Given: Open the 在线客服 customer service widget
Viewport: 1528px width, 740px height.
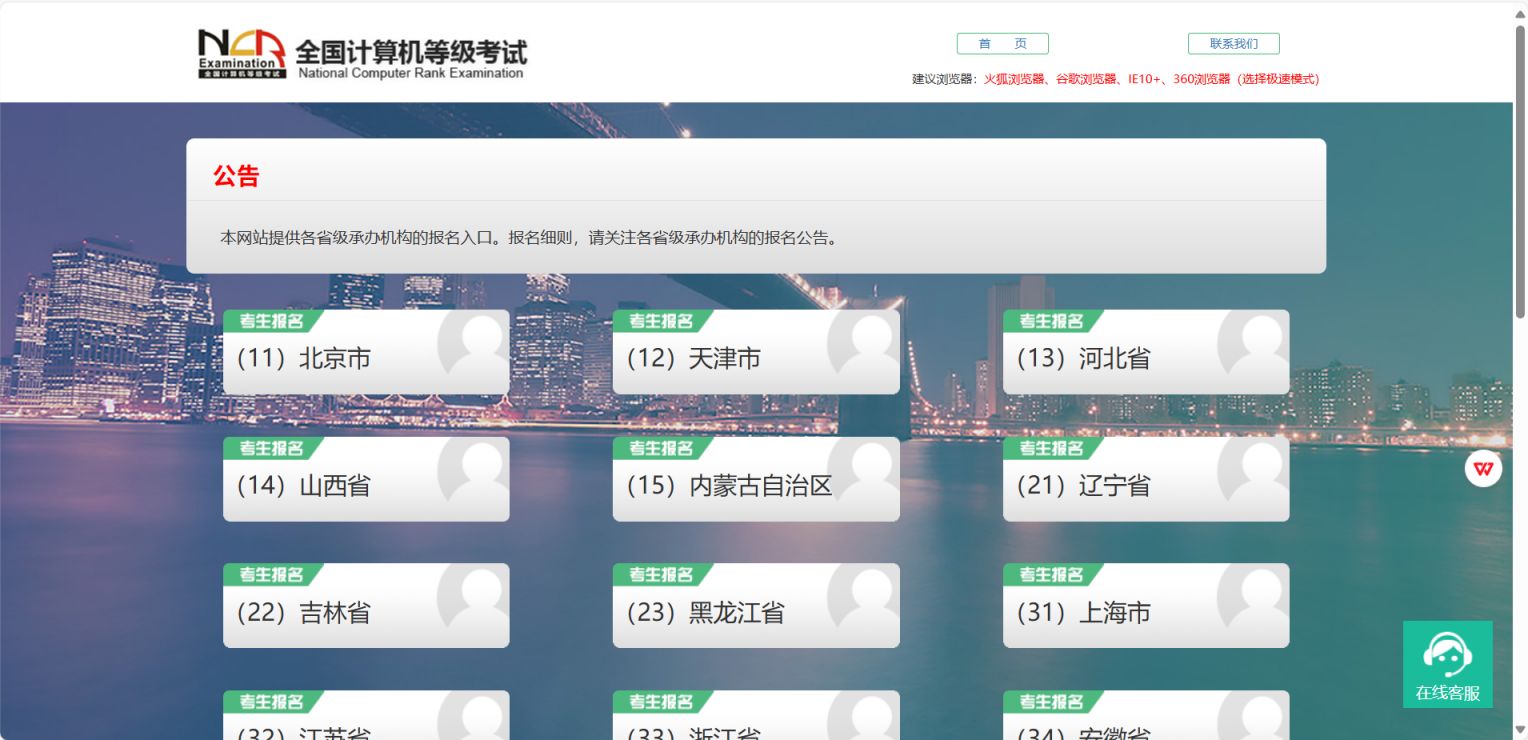Looking at the screenshot, I should point(1447,663).
